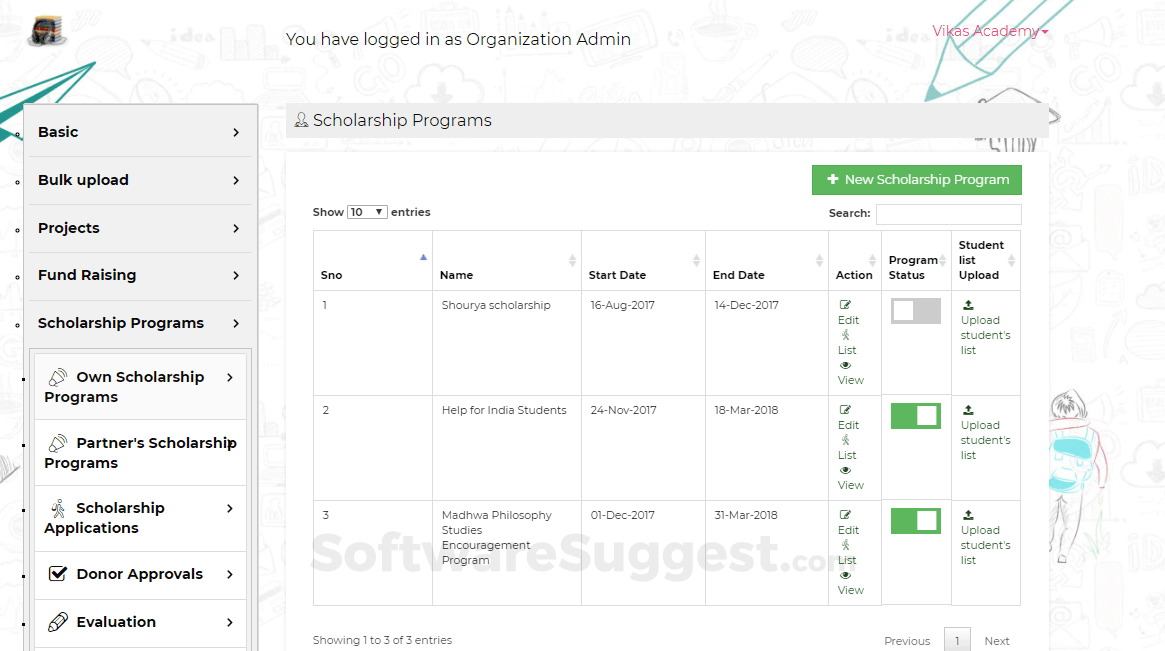
Task: Click the Scholarship Applications running-person icon
Action: (58, 508)
